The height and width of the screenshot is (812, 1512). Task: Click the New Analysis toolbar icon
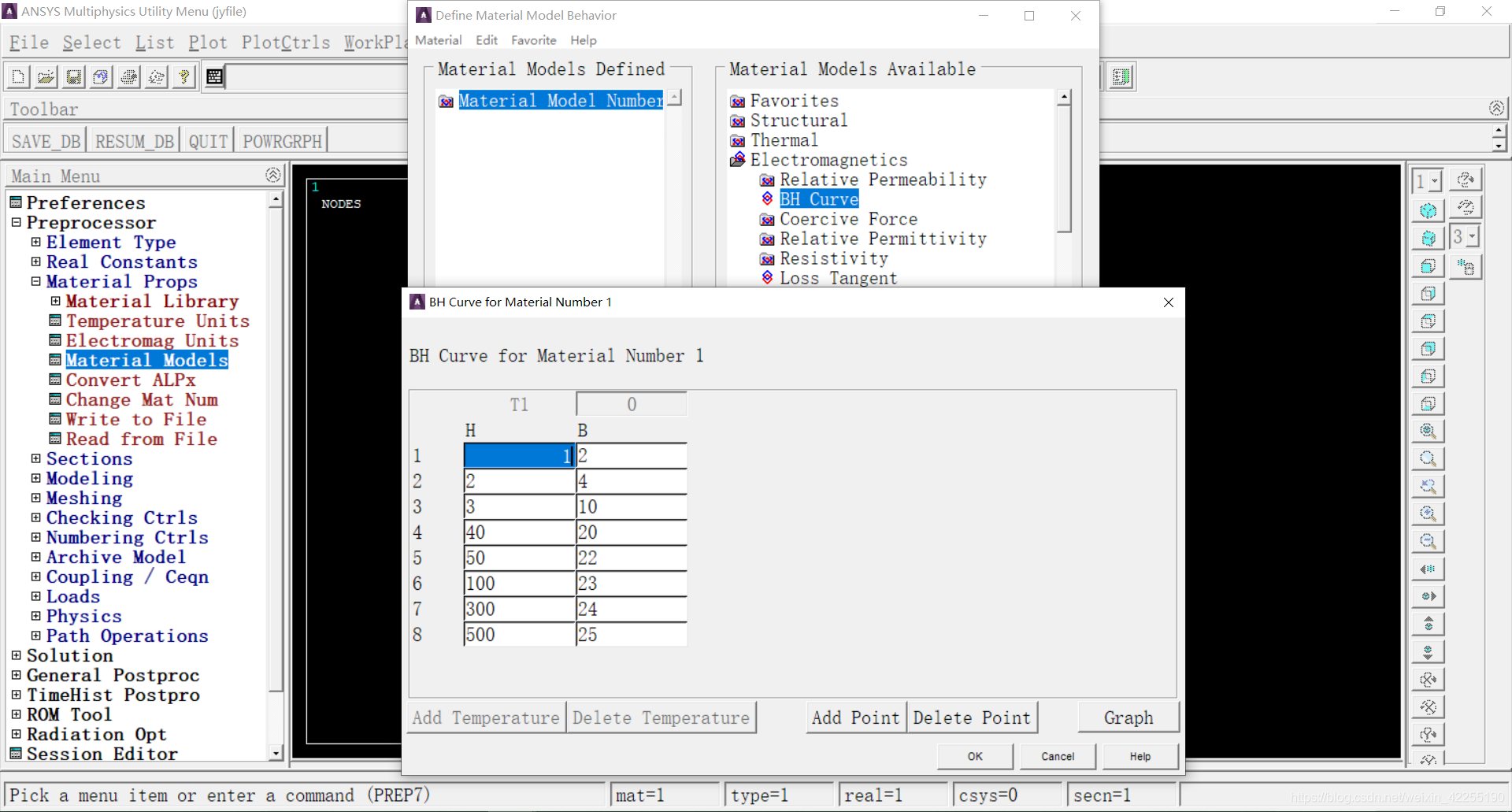18,76
